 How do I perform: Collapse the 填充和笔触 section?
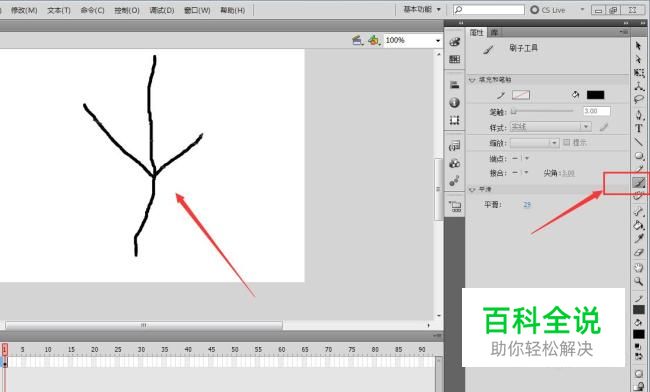click(x=472, y=80)
